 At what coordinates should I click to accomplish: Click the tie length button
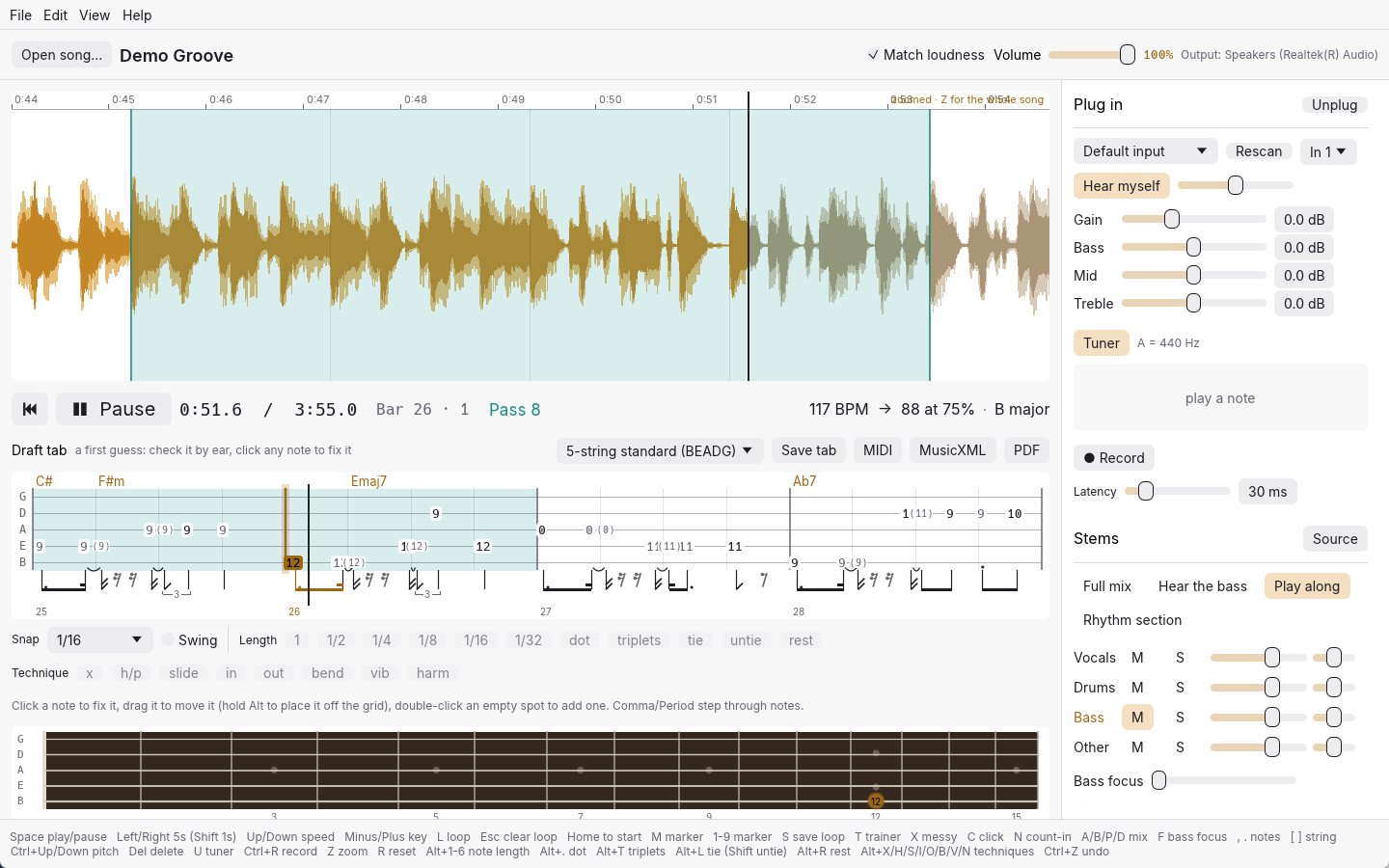[694, 640]
